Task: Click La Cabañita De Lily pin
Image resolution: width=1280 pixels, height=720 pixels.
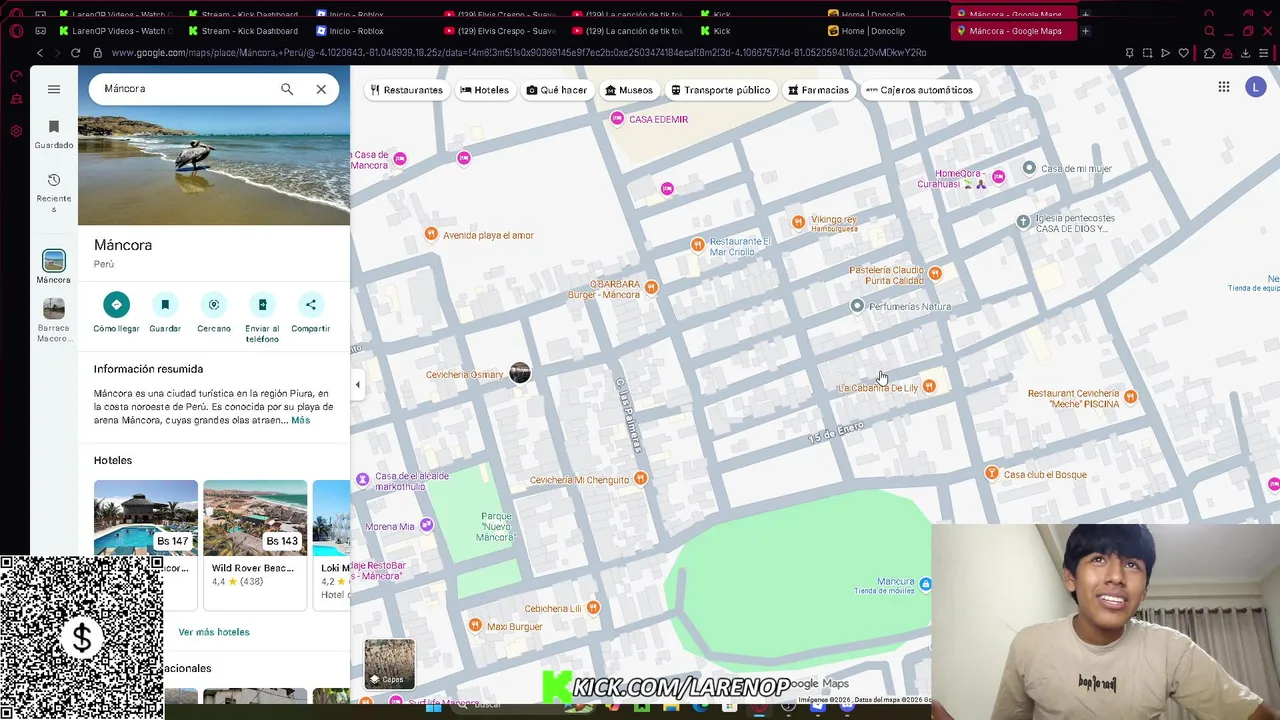Action: pos(929,386)
